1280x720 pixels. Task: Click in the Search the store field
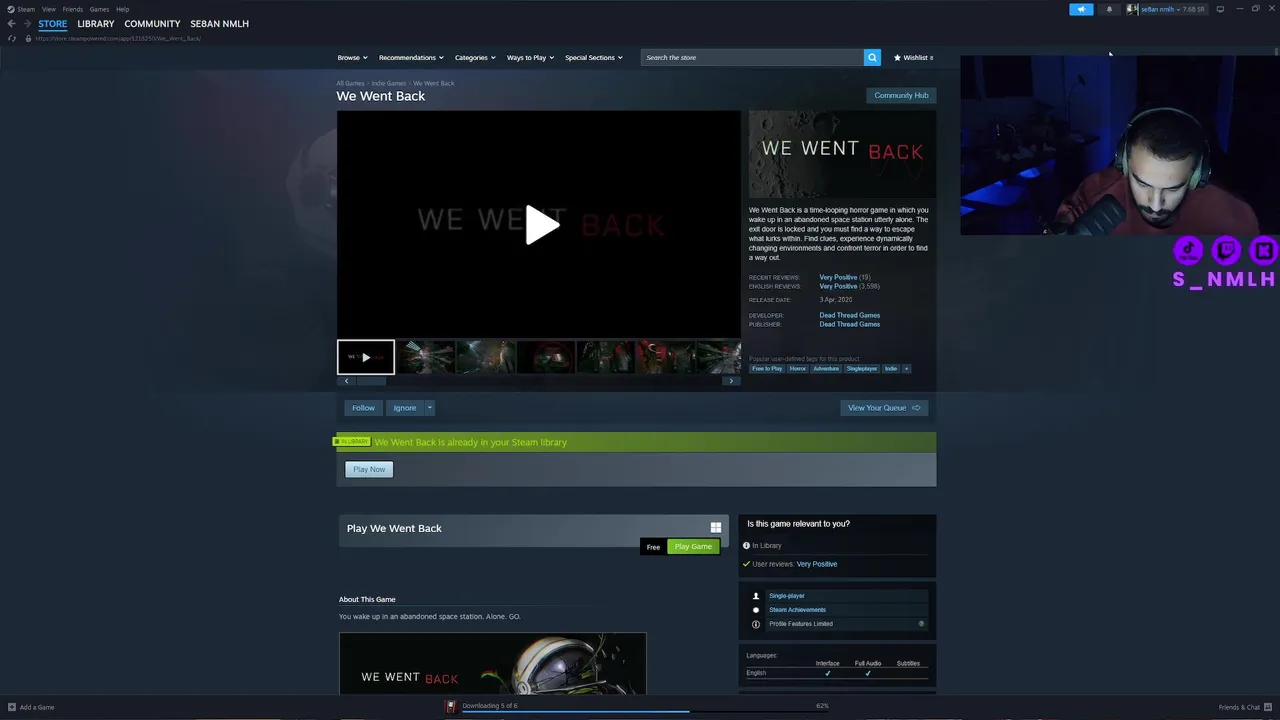pyautogui.click(x=752, y=58)
